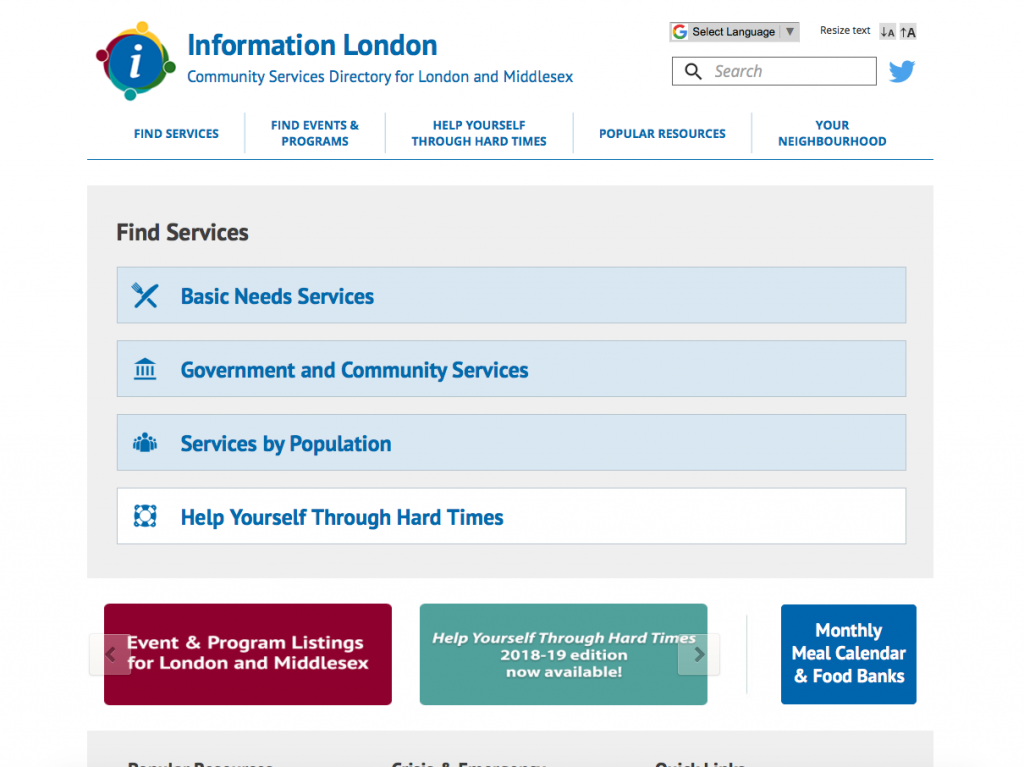Click the government building icon
This screenshot has width=1024, height=767.
[145, 369]
